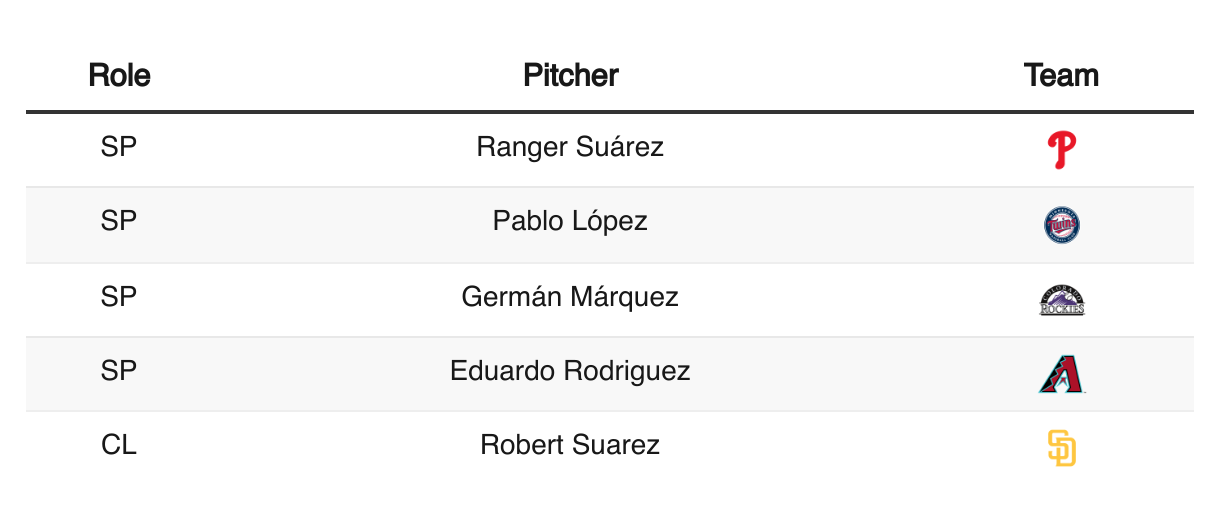The height and width of the screenshot is (512, 1220).
Task: Select SP role in Ranger Suárez row
Action: point(119,148)
